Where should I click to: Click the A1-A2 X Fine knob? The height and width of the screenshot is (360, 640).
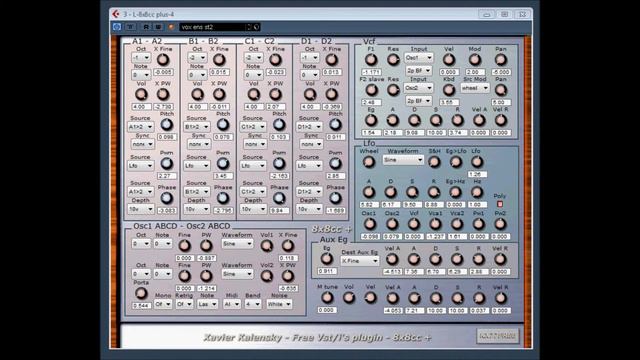click(163, 60)
